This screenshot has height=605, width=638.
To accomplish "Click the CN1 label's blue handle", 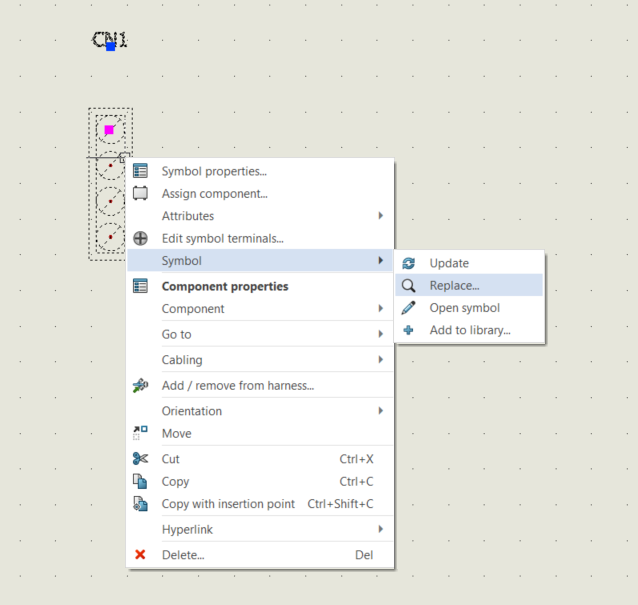I will point(110,46).
